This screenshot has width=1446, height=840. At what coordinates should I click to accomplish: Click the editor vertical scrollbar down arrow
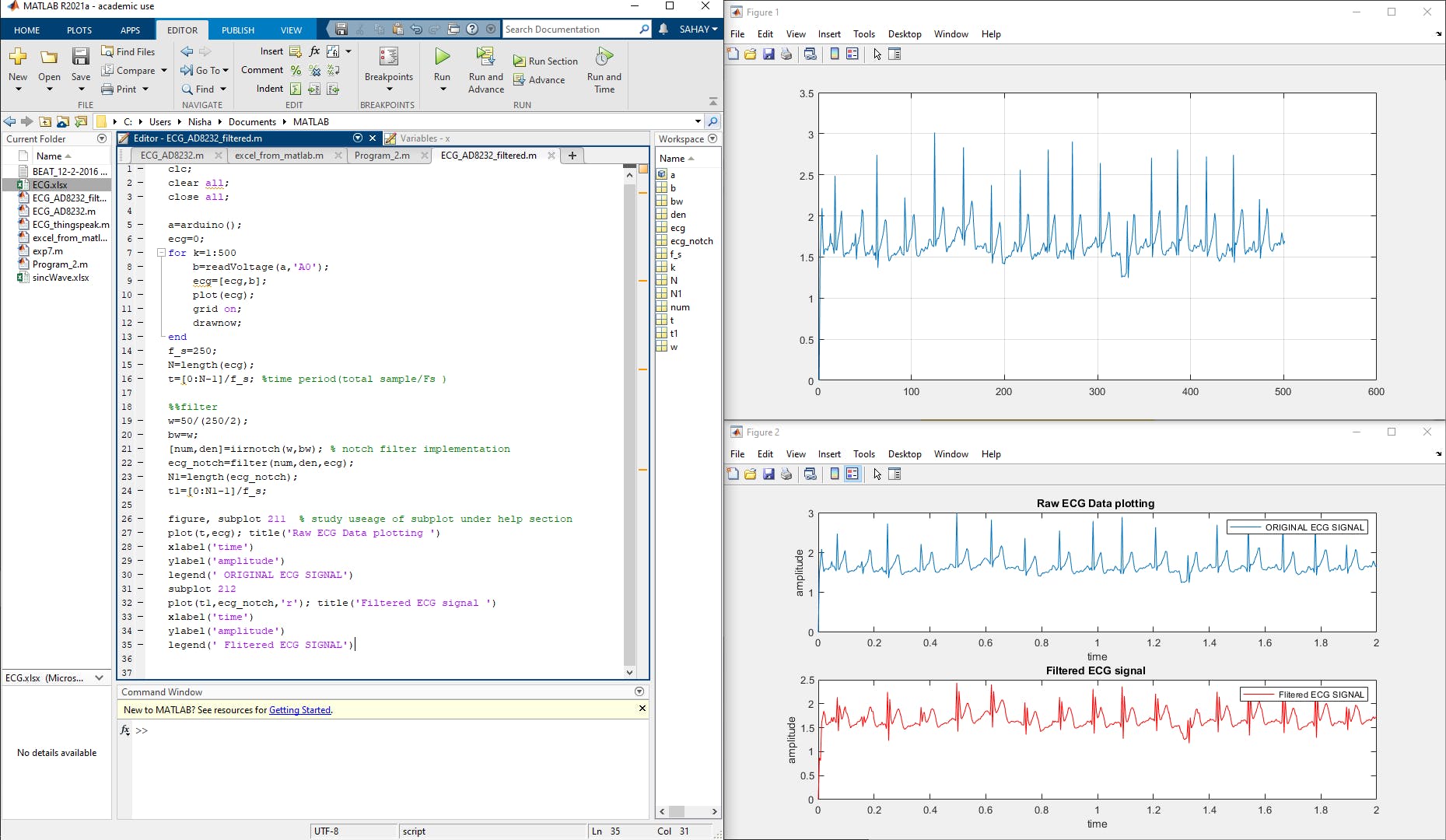coord(629,673)
